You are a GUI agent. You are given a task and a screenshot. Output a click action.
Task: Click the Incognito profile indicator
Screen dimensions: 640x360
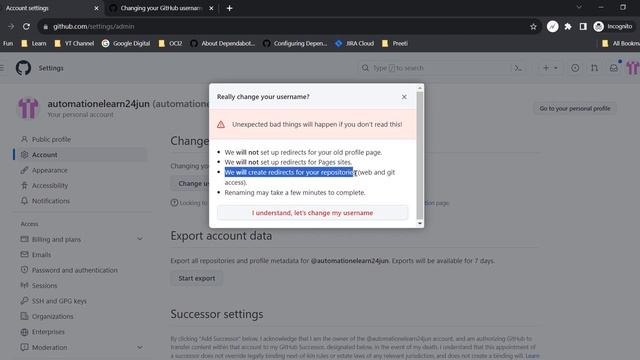point(613,27)
